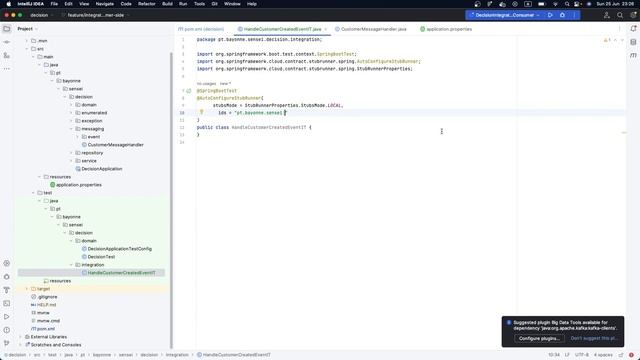Viewport: 640px width, 360px height.
Task: Select pom.xml in project tree
Action: pos(43,329)
